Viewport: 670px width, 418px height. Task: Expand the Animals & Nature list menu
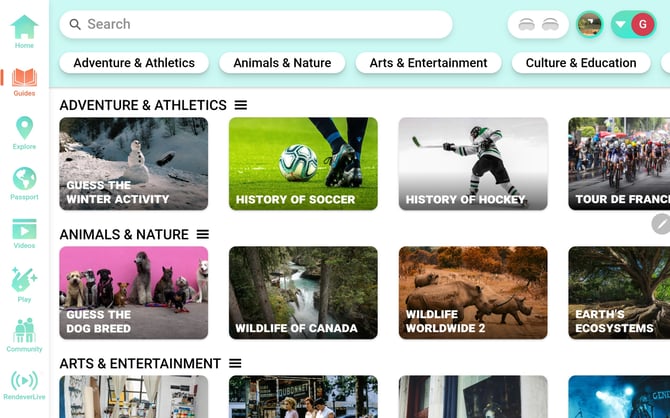(x=203, y=234)
